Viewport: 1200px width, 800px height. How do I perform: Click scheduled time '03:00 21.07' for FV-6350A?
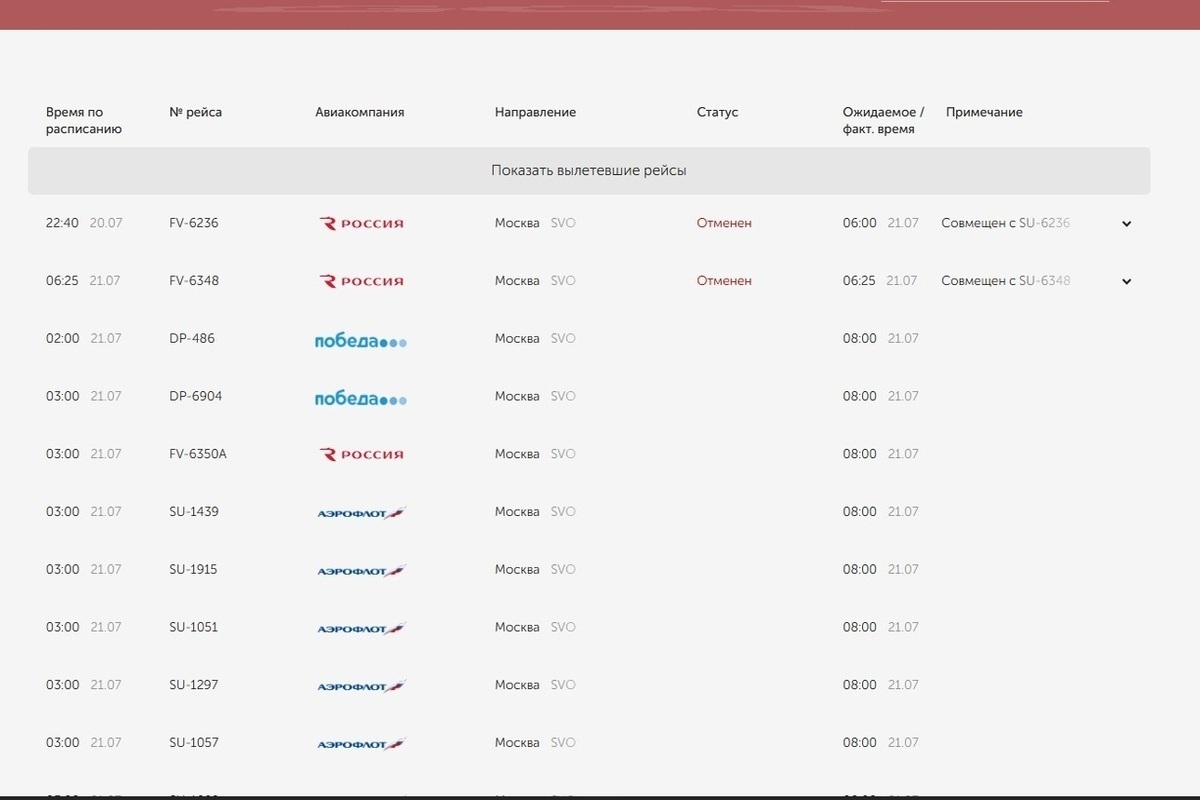tap(84, 454)
